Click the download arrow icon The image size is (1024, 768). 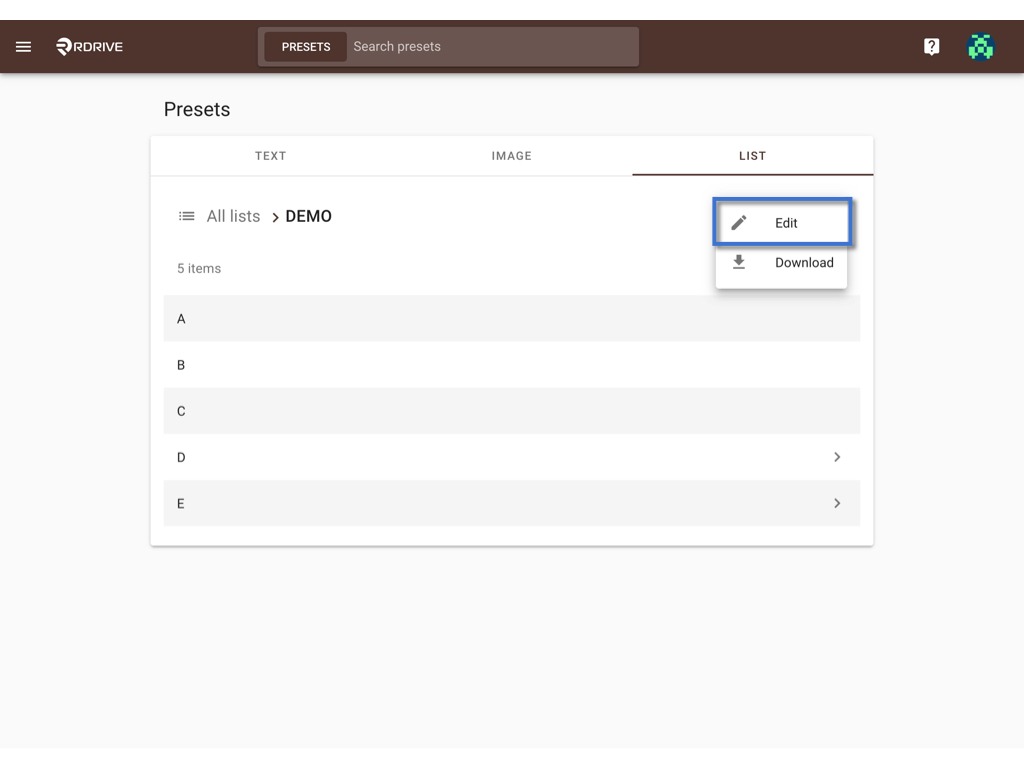pos(739,262)
